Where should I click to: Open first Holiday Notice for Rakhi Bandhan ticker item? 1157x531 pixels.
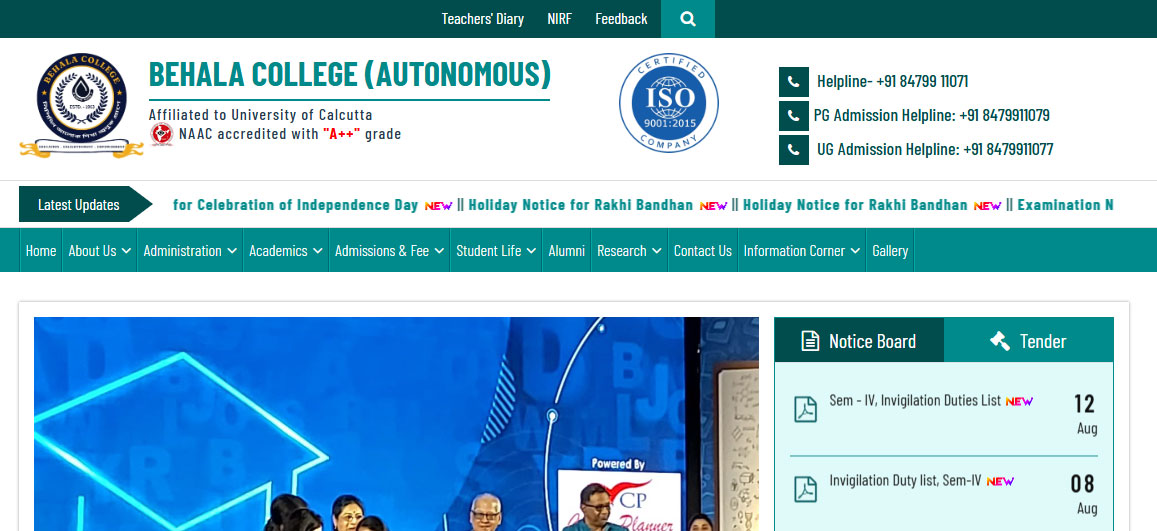click(x=581, y=205)
